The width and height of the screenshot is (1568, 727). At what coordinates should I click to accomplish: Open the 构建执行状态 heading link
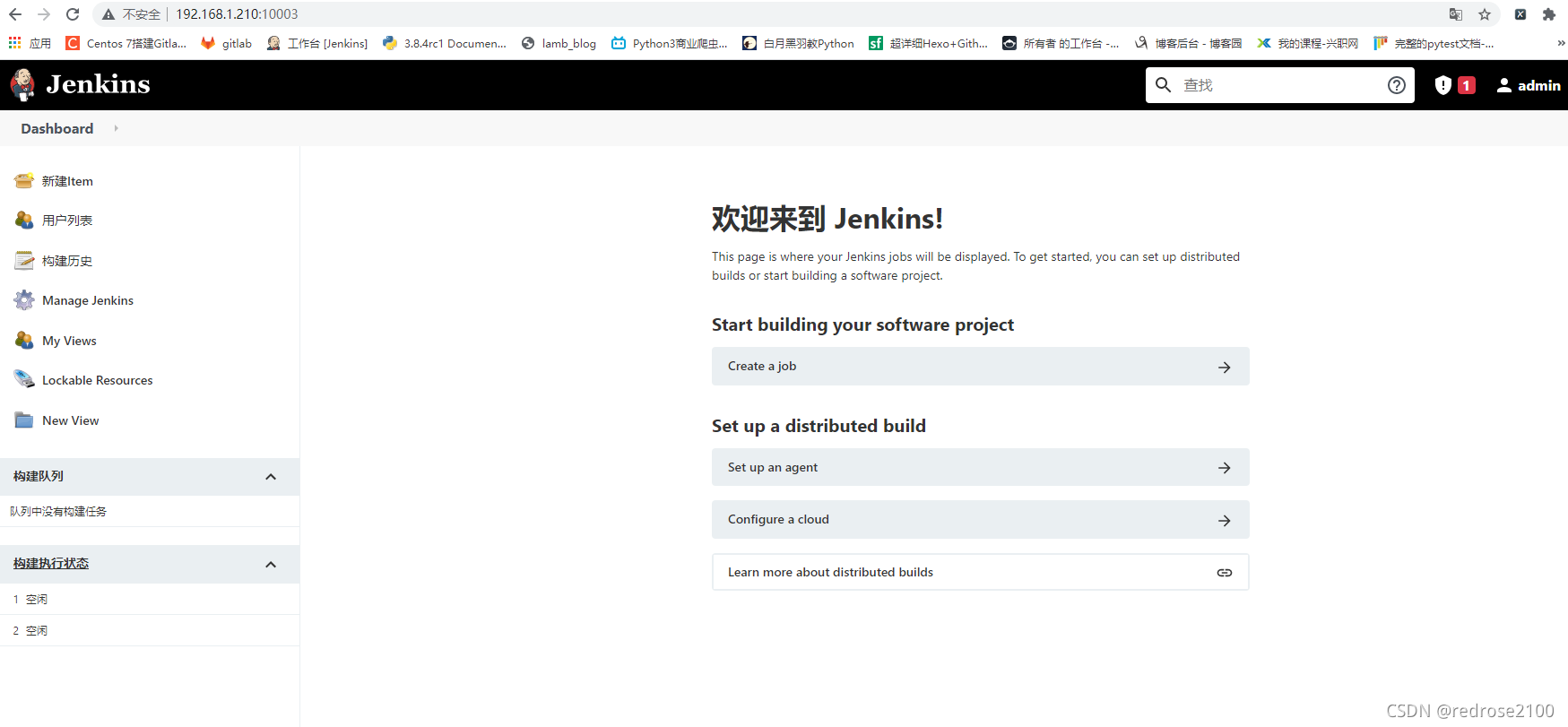(51, 564)
